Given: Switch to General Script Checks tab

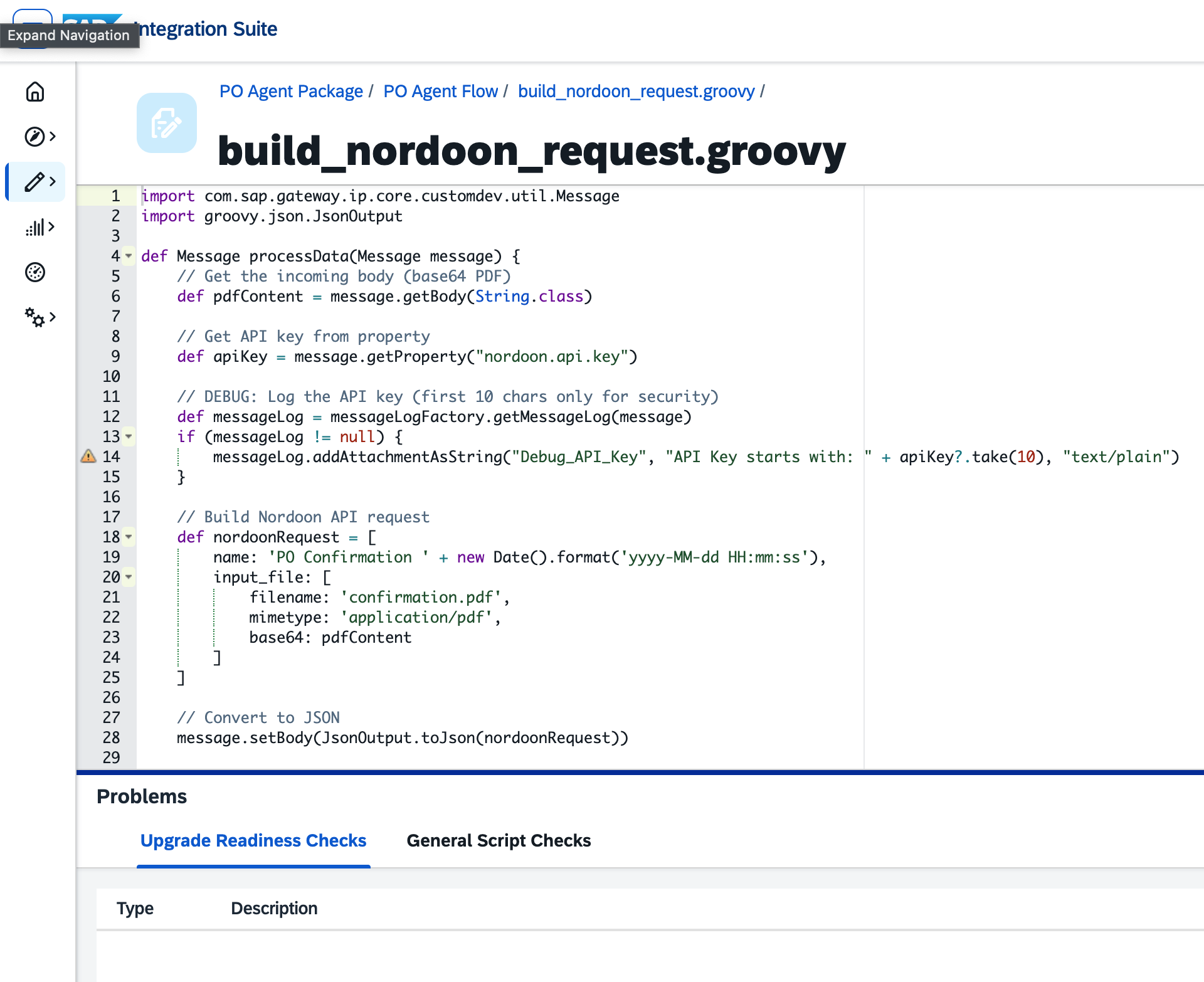Looking at the screenshot, I should click(499, 840).
